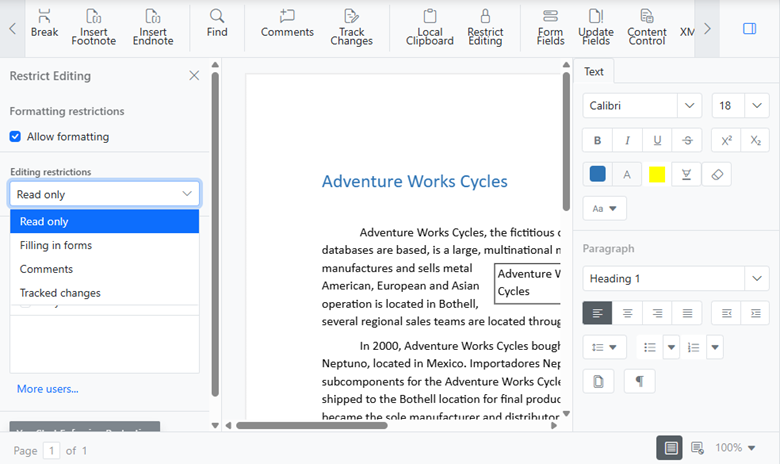Apply Superscript formatting
This screenshot has width=780, height=464.
coord(726,140)
